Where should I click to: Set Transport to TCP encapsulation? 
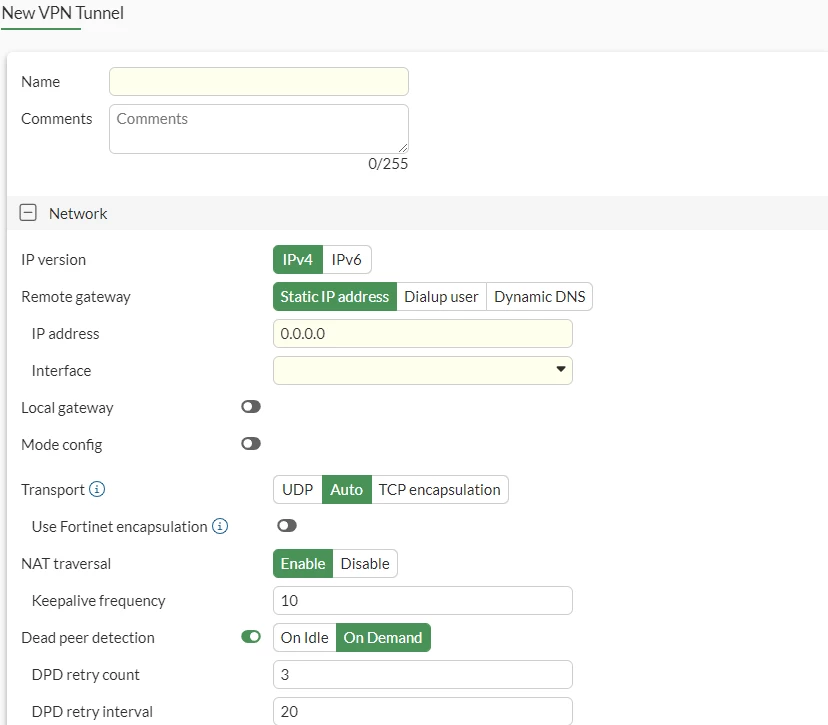[439, 489]
